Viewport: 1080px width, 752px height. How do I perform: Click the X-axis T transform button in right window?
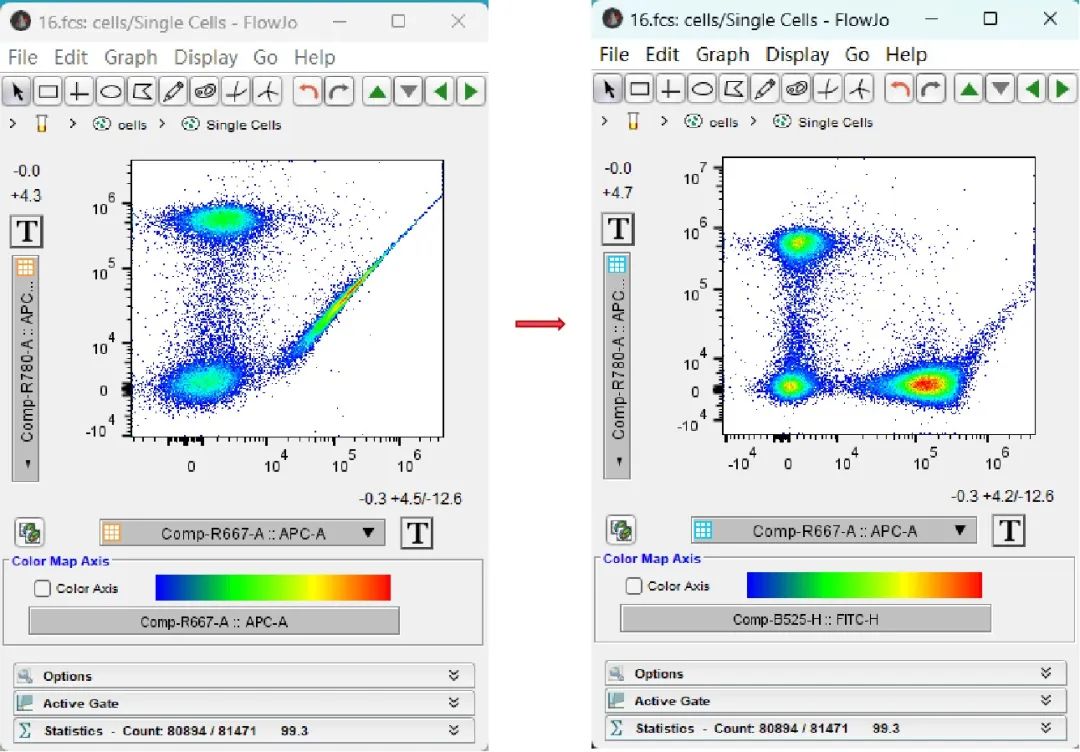point(1009,531)
